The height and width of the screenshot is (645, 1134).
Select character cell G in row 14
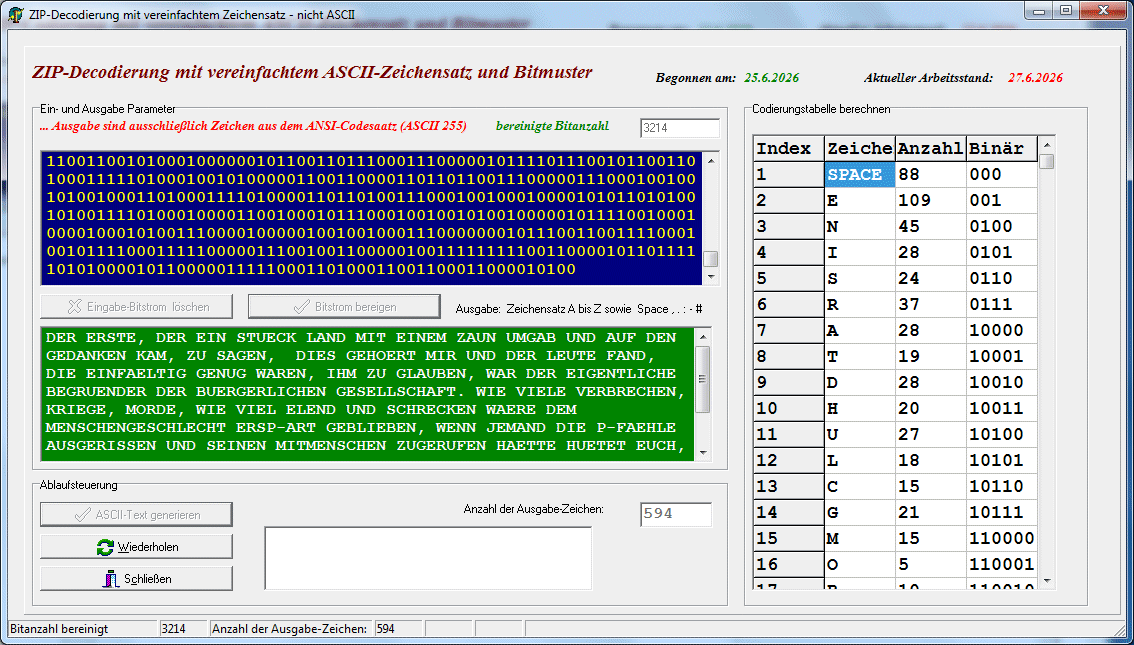pos(860,513)
